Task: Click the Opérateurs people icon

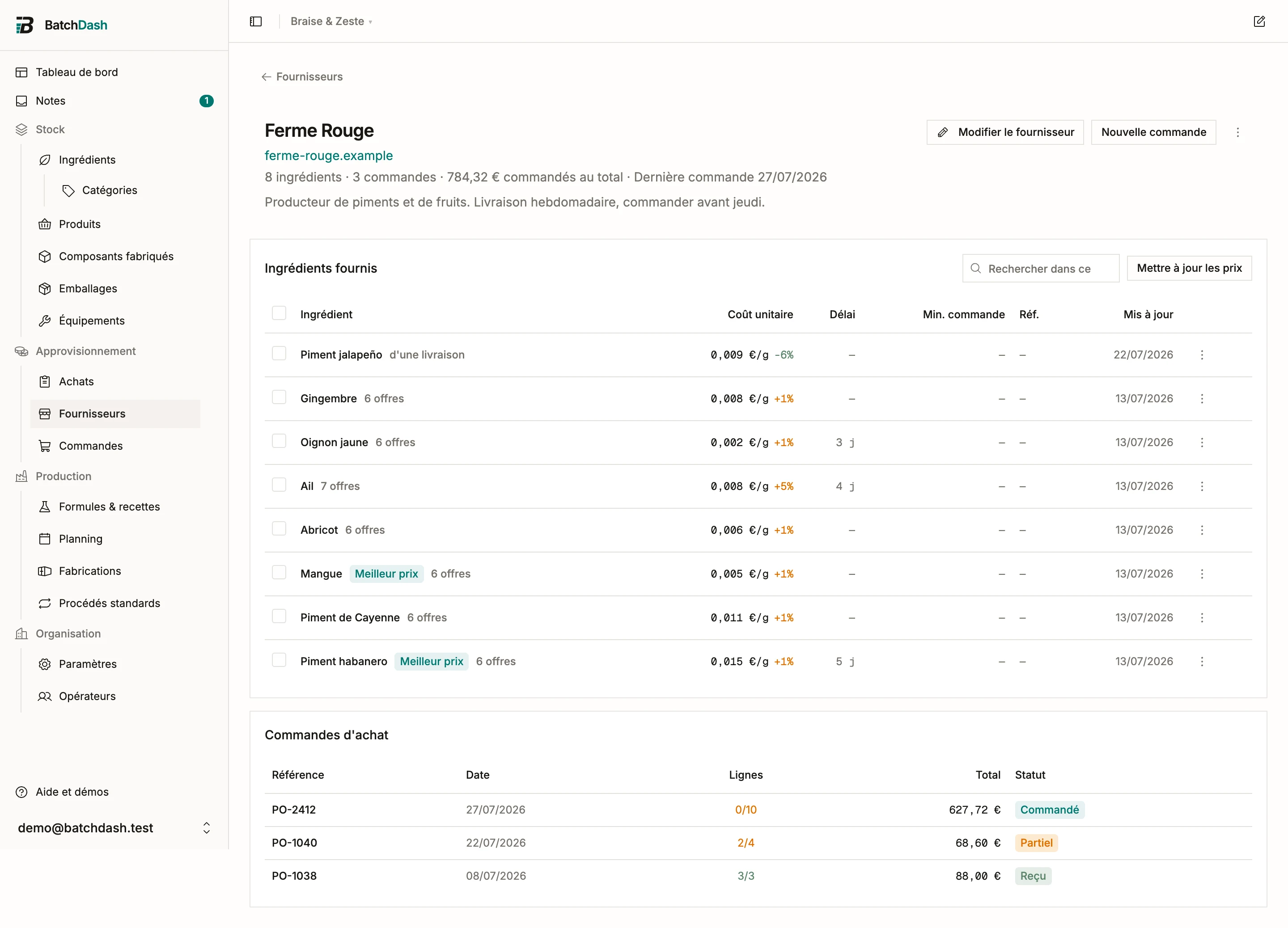Action: click(45, 696)
